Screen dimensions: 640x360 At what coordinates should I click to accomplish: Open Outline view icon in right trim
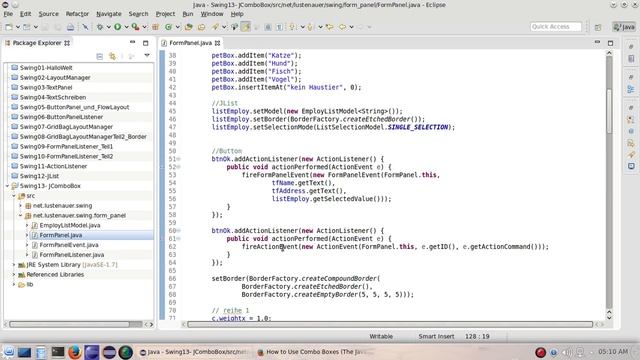click(631, 89)
